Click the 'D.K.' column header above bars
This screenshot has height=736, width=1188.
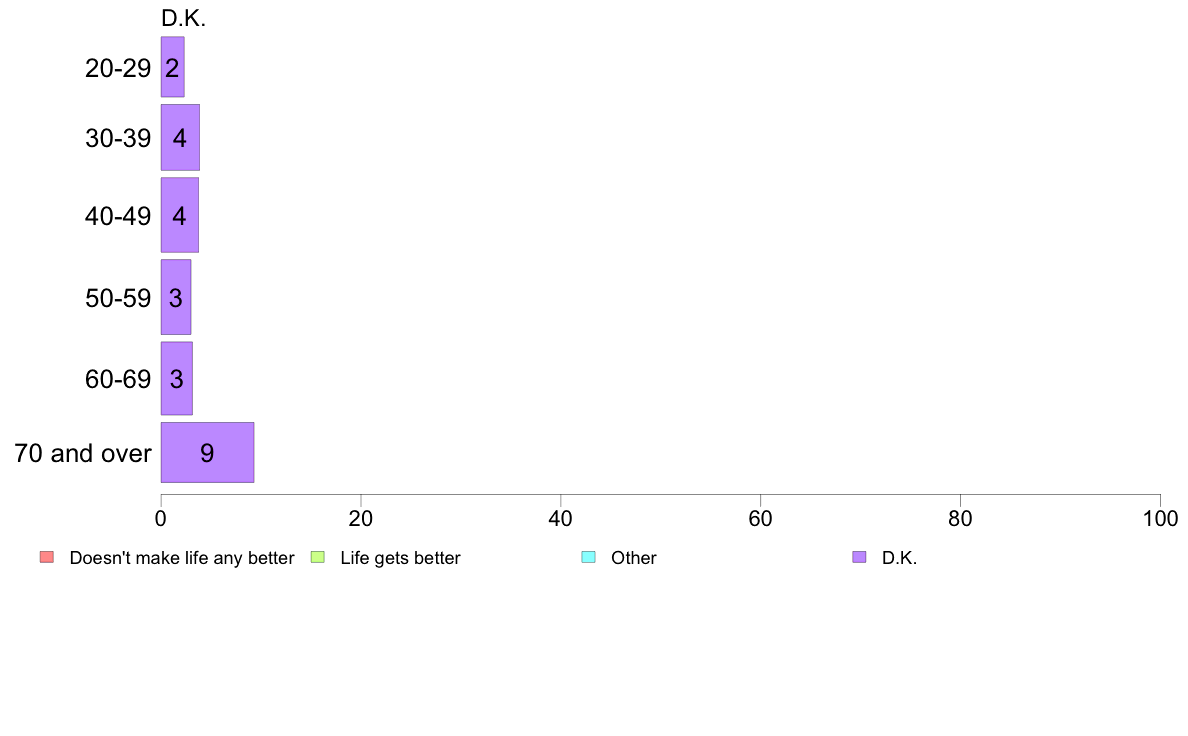(x=183, y=18)
